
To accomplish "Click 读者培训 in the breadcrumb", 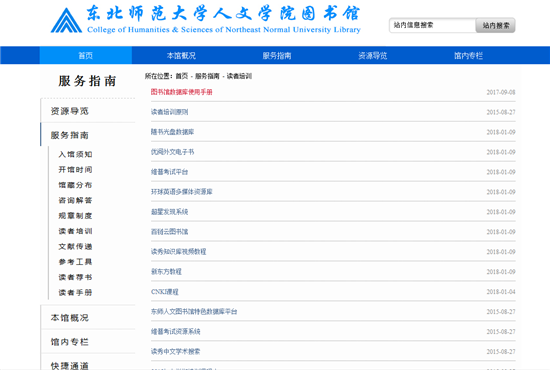I will click(239, 76).
